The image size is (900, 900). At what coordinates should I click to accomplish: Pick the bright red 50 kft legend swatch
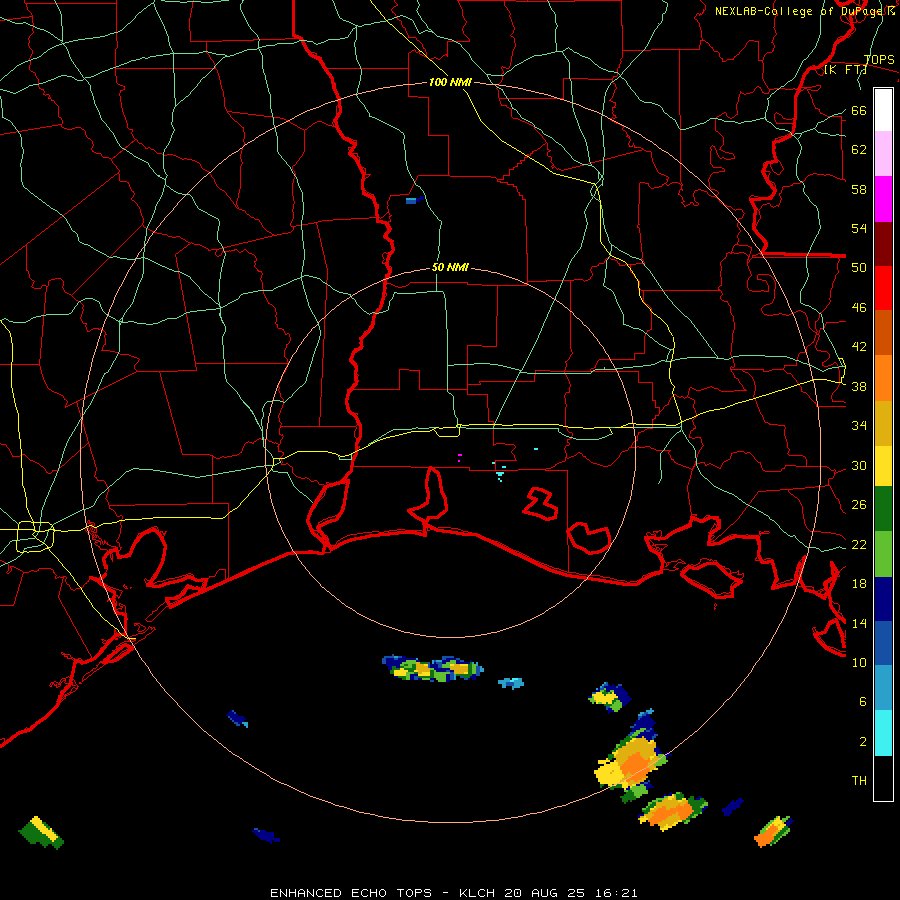click(883, 288)
